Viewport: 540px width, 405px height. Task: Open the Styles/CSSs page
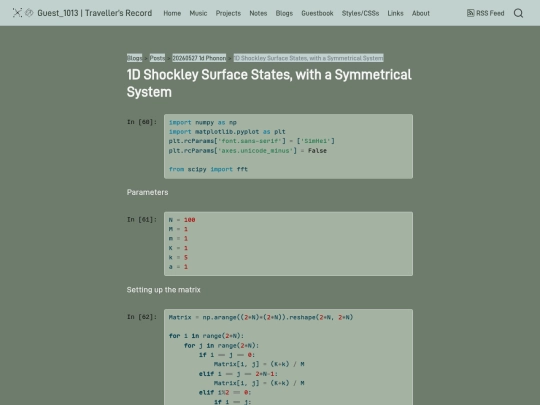click(x=360, y=13)
